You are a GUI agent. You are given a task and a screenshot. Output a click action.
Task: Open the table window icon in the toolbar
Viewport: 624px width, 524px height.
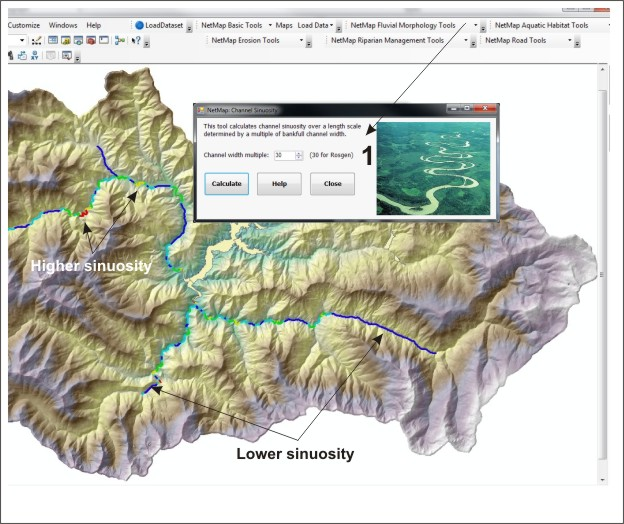point(53,41)
